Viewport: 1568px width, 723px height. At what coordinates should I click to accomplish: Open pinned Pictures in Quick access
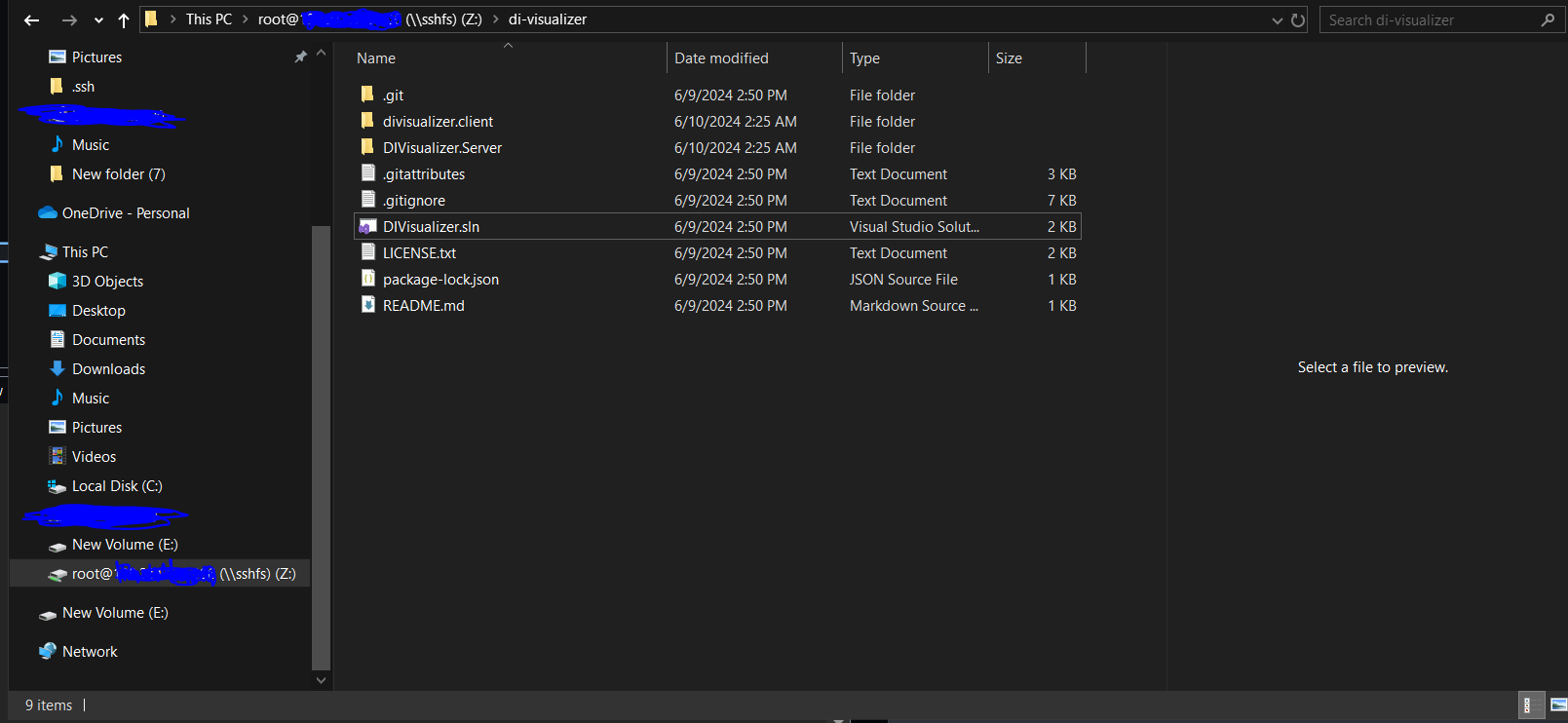point(96,57)
